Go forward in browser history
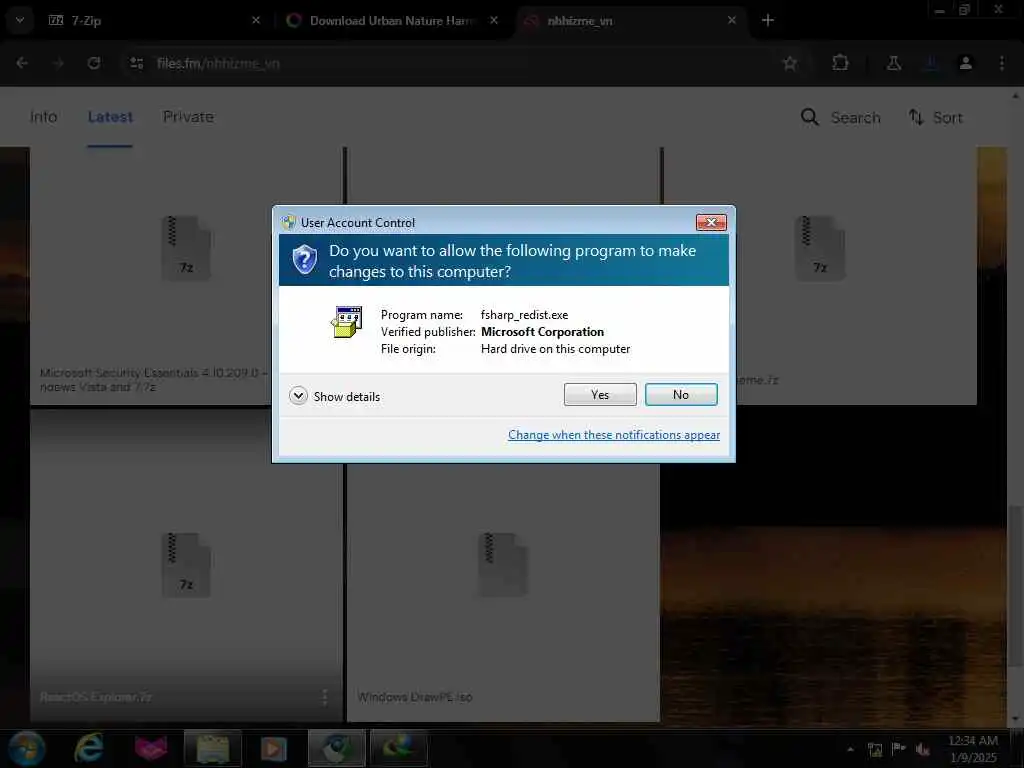The image size is (1024, 768). click(x=58, y=63)
